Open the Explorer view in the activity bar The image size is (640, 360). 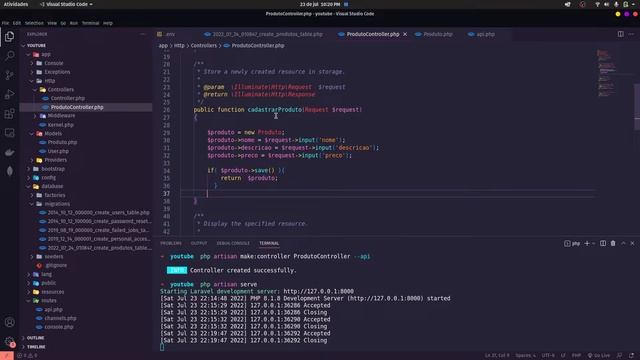point(9,37)
